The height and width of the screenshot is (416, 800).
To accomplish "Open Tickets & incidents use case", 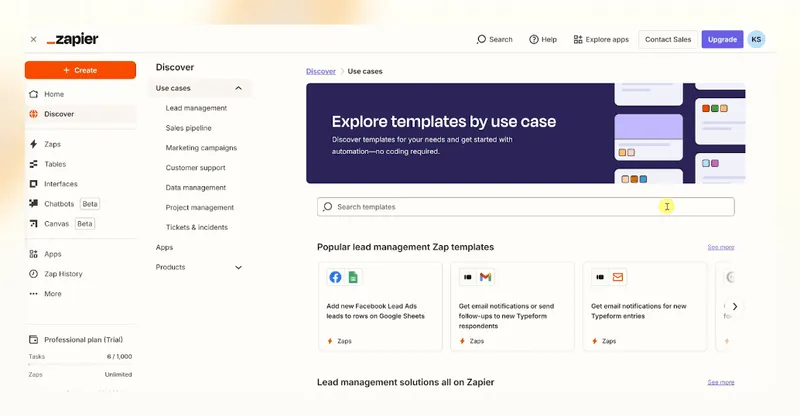I will click(x=196, y=228).
